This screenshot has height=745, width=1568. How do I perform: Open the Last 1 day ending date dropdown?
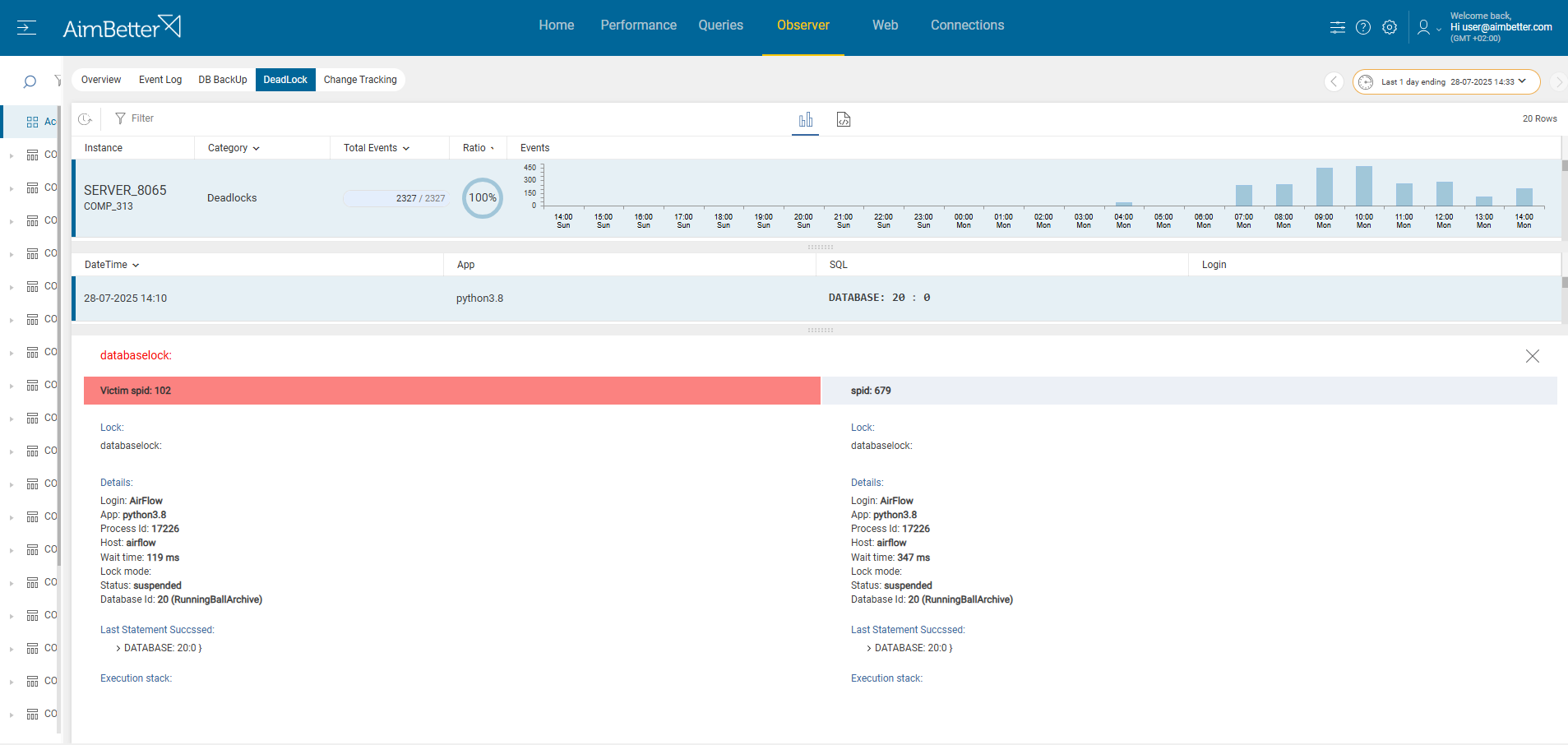pyautogui.click(x=1446, y=81)
